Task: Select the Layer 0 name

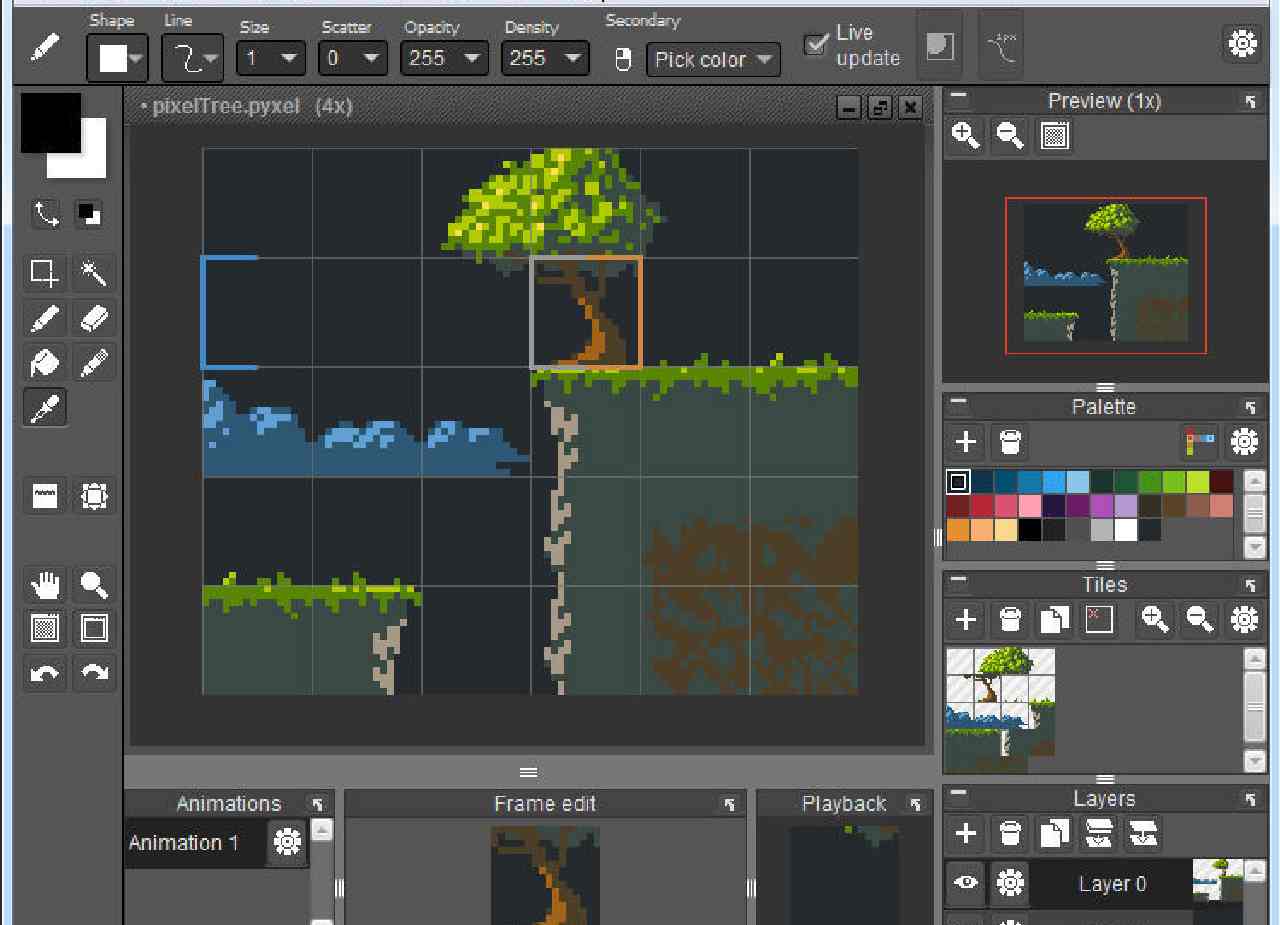Action: click(x=1112, y=884)
